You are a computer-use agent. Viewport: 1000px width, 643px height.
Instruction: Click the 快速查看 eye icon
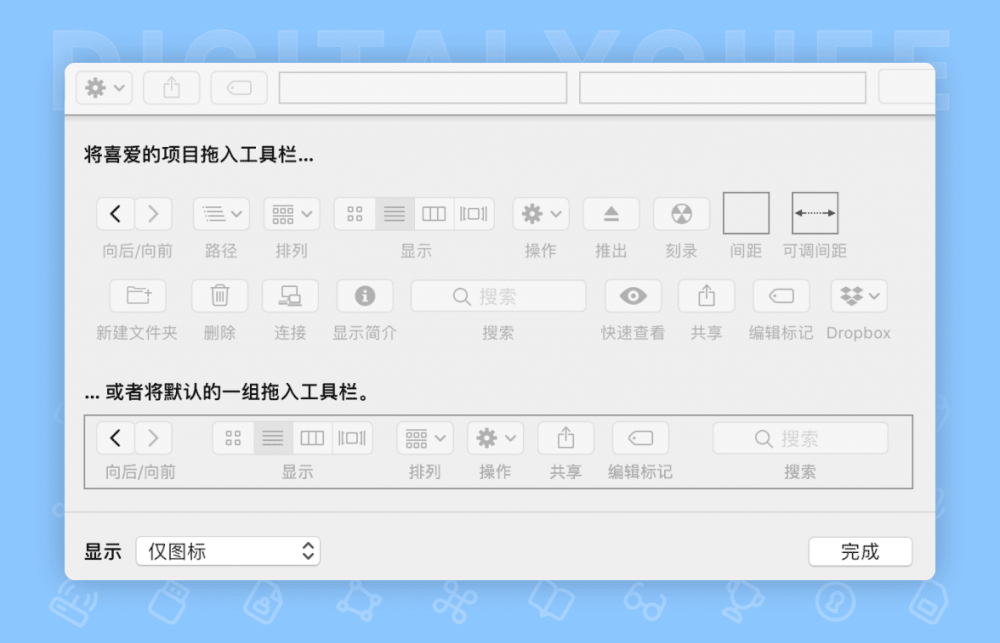(633, 296)
